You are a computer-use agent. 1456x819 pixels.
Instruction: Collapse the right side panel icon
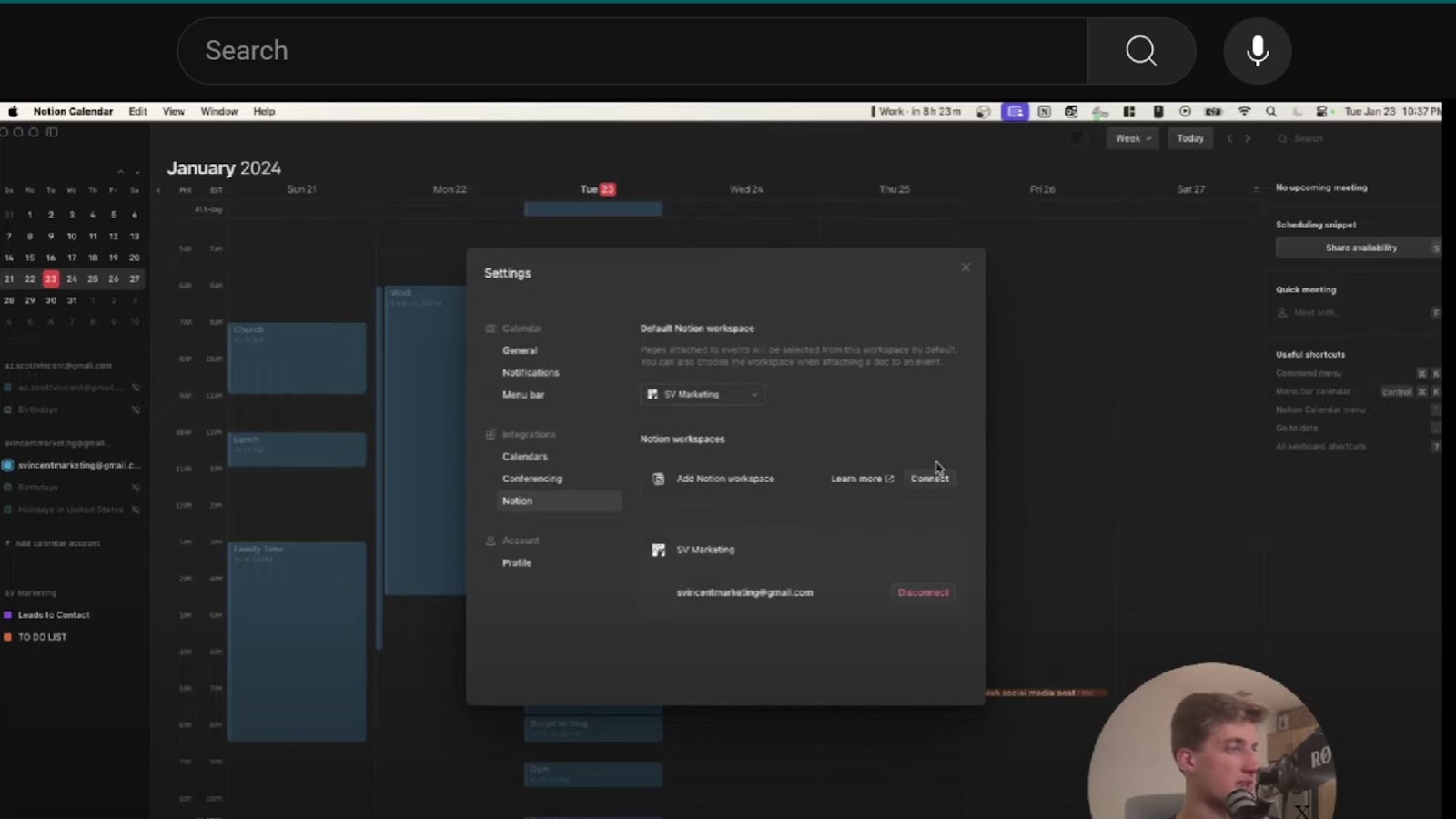click(1256, 189)
